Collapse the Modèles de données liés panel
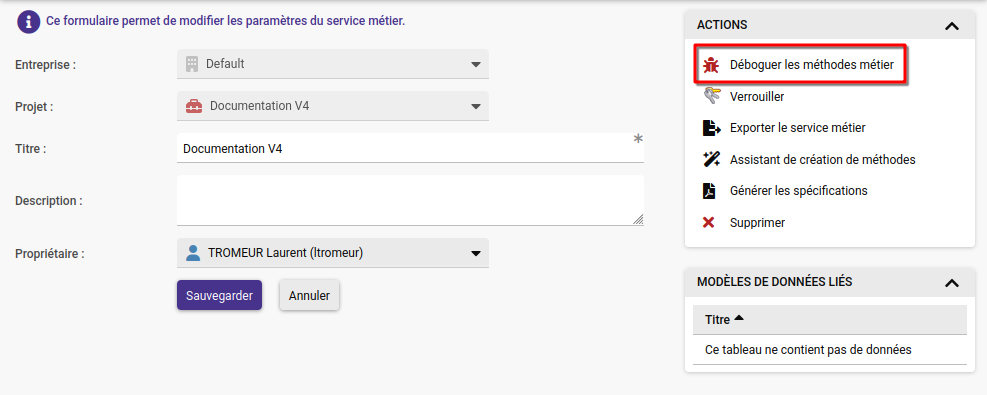 [x=952, y=283]
